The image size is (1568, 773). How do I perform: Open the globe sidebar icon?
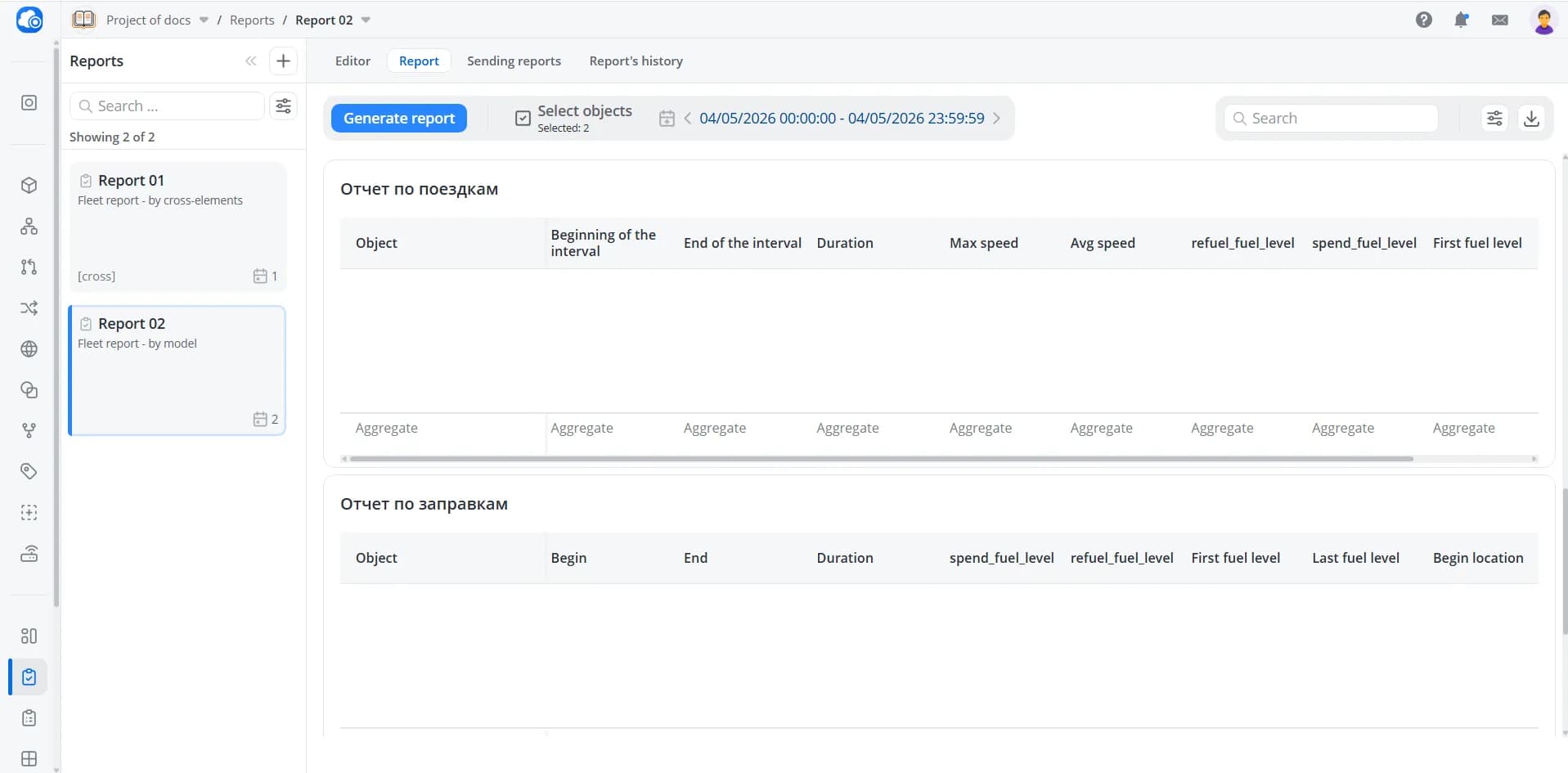click(29, 348)
